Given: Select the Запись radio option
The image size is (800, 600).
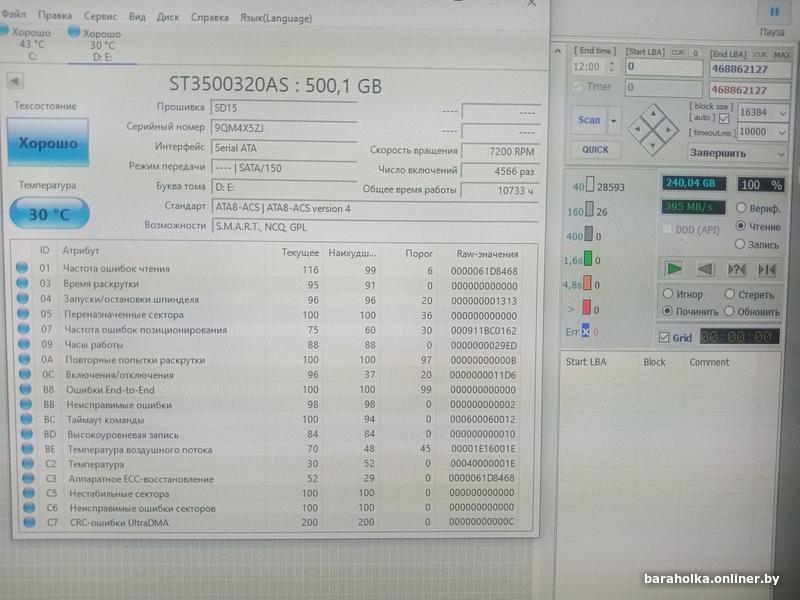Looking at the screenshot, I should click(x=740, y=244).
